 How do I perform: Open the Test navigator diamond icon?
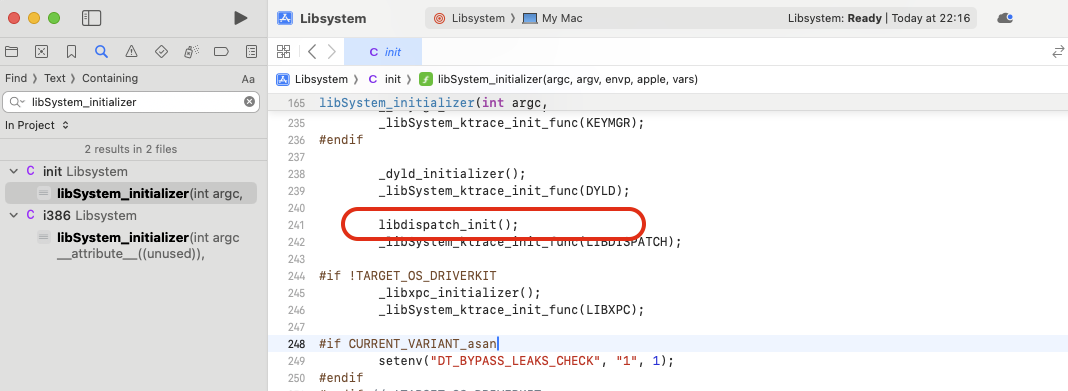tap(161, 51)
